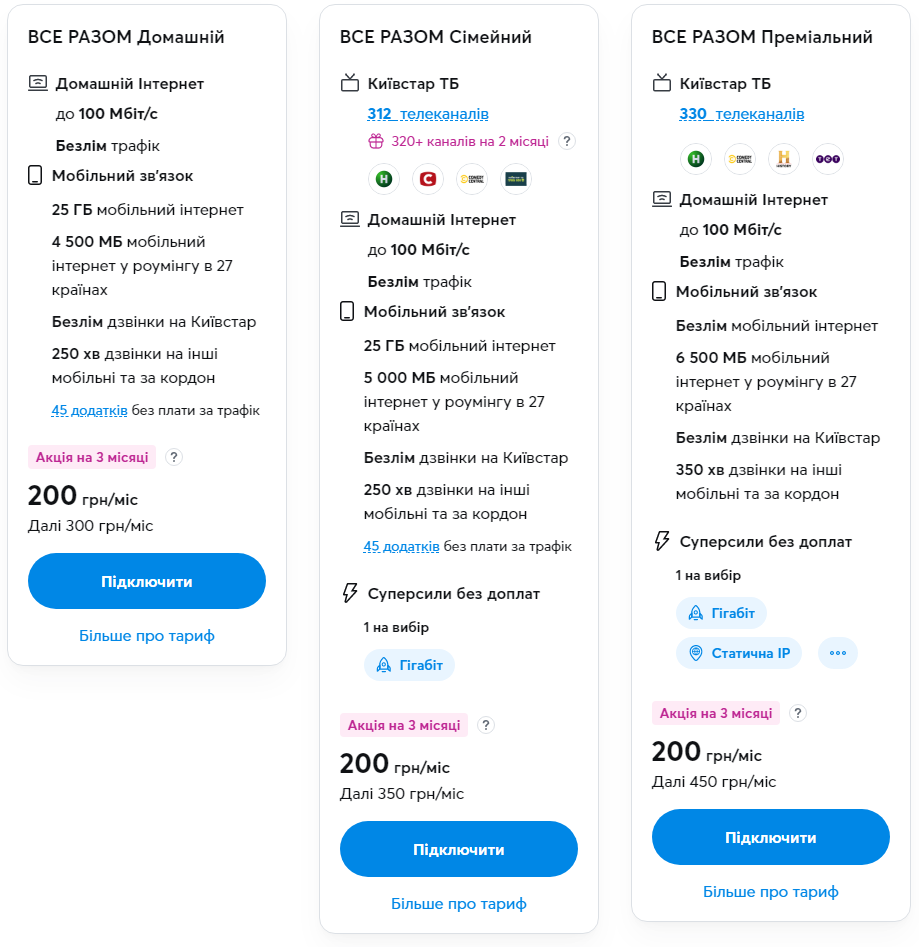Click help icon beside Преміальний promo badge
The image size is (919, 947).
pyautogui.click(x=798, y=713)
